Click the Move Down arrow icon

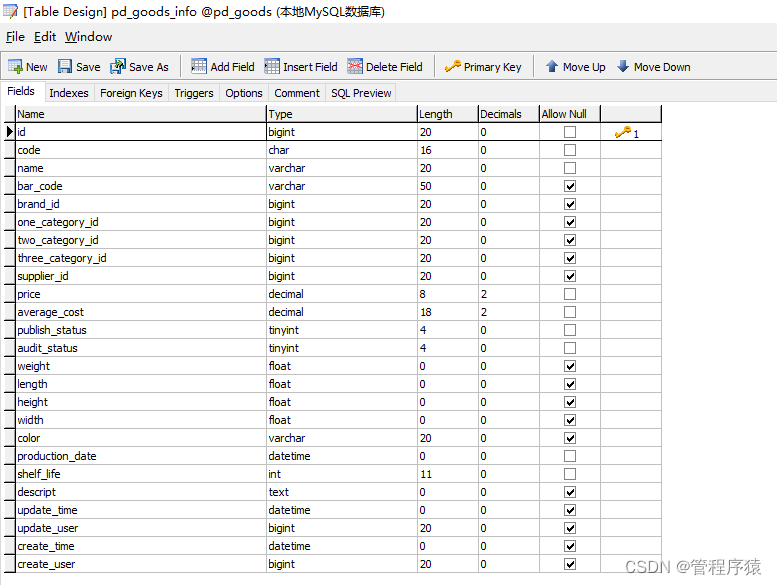tap(623, 66)
